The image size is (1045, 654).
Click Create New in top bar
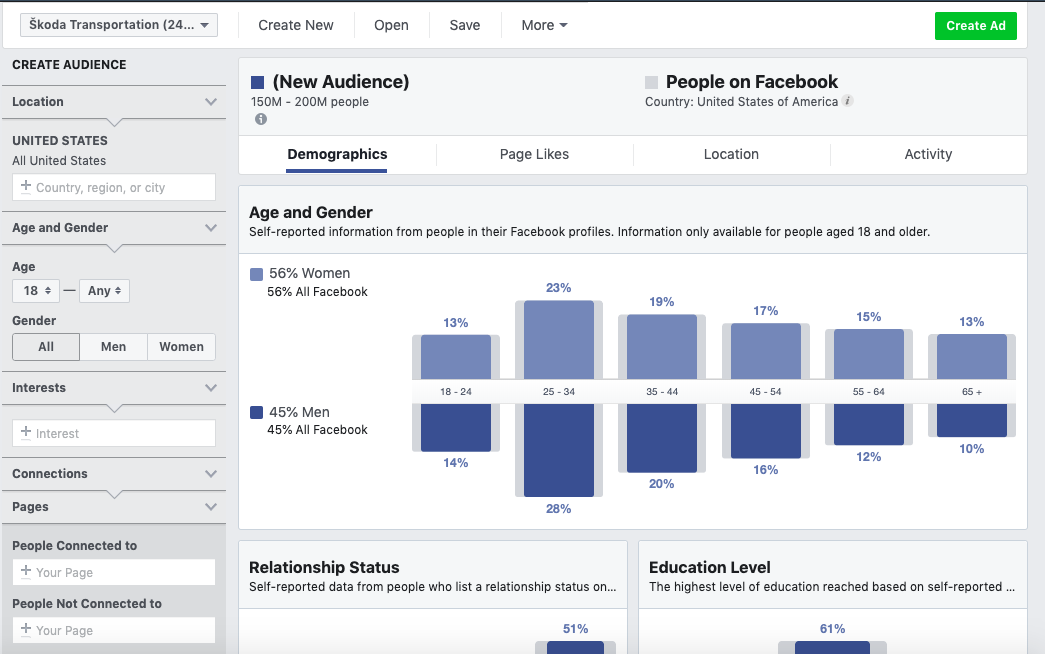coord(296,25)
